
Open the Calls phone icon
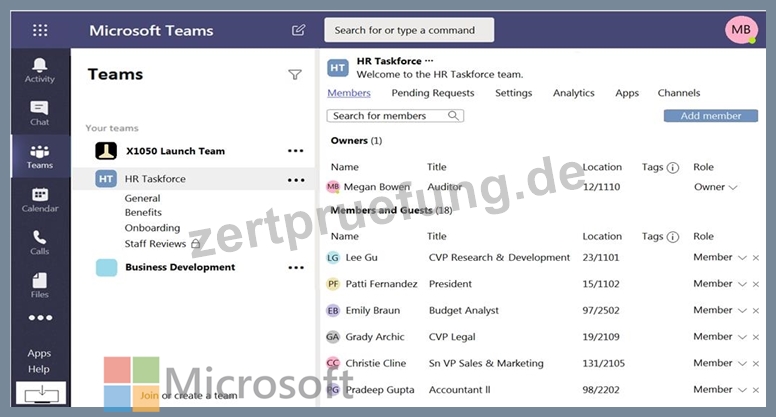point(40,237)
